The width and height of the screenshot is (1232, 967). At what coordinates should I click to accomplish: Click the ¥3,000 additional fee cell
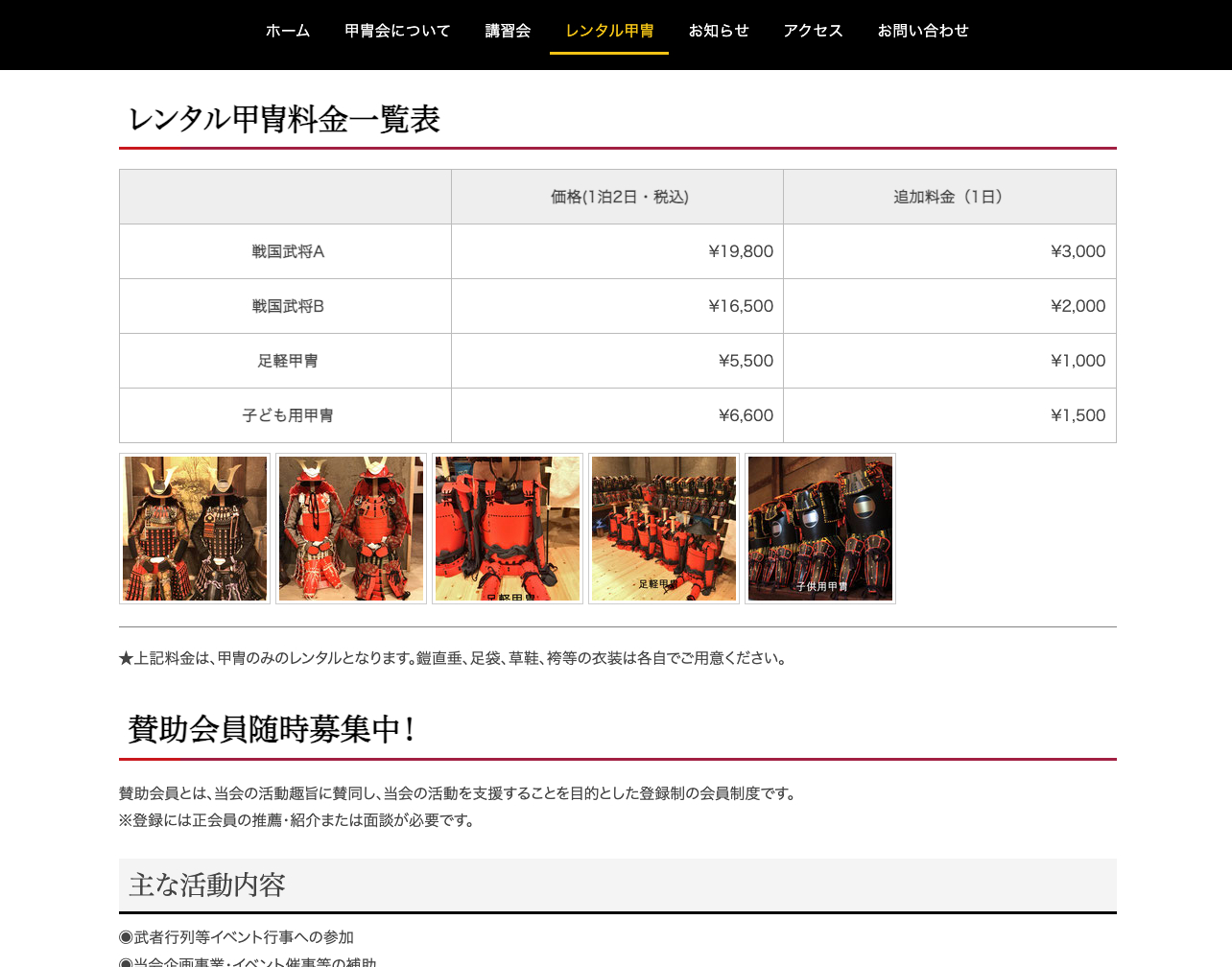coord(950,251)
